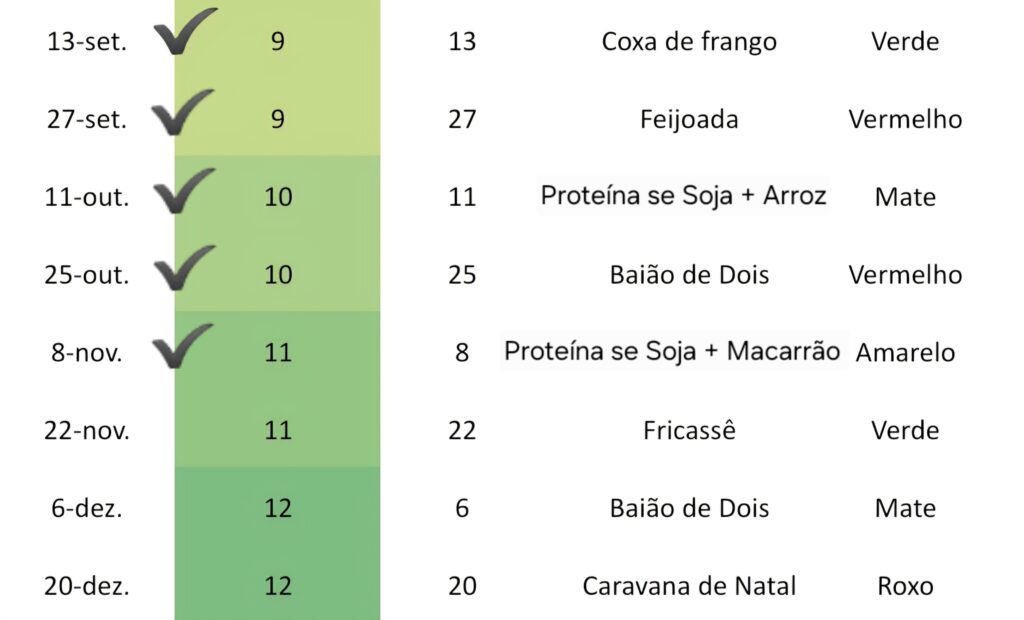Select Proteína se Soja + Macarrão text

point(672,352)
